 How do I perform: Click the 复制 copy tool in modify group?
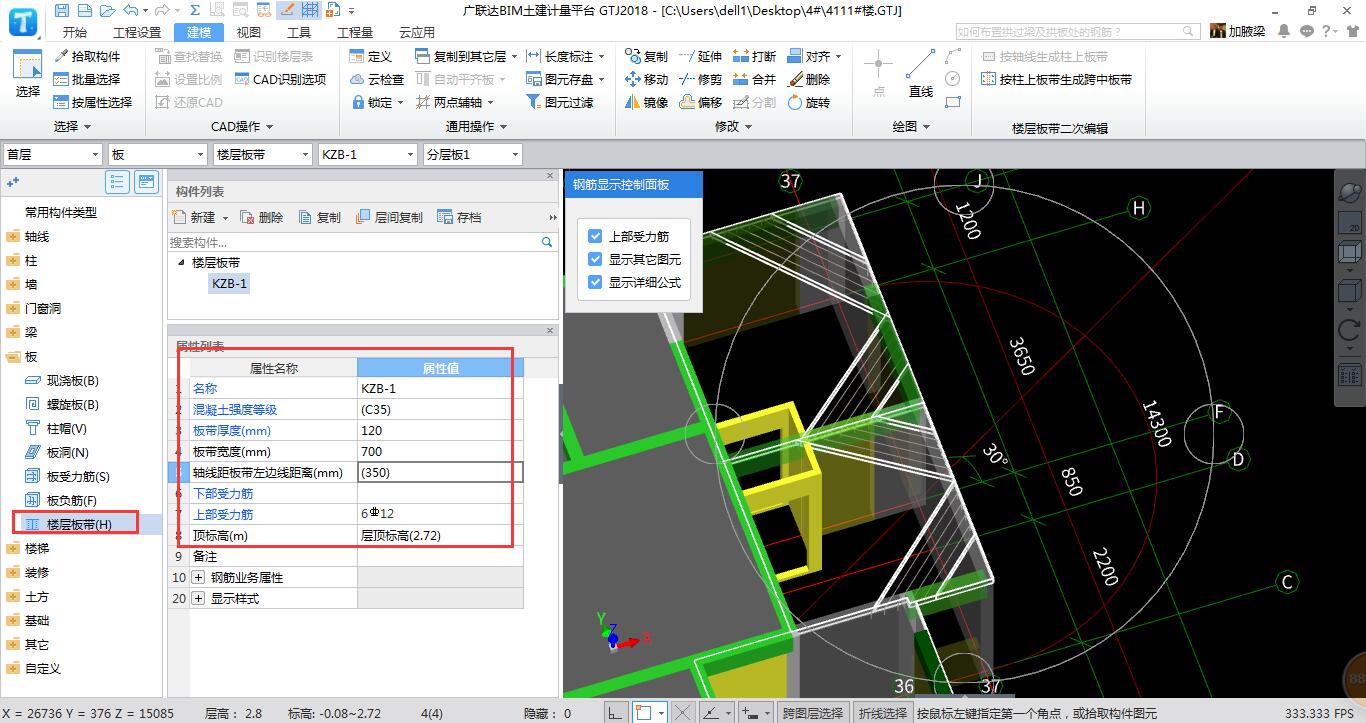(x=646, y=56)
